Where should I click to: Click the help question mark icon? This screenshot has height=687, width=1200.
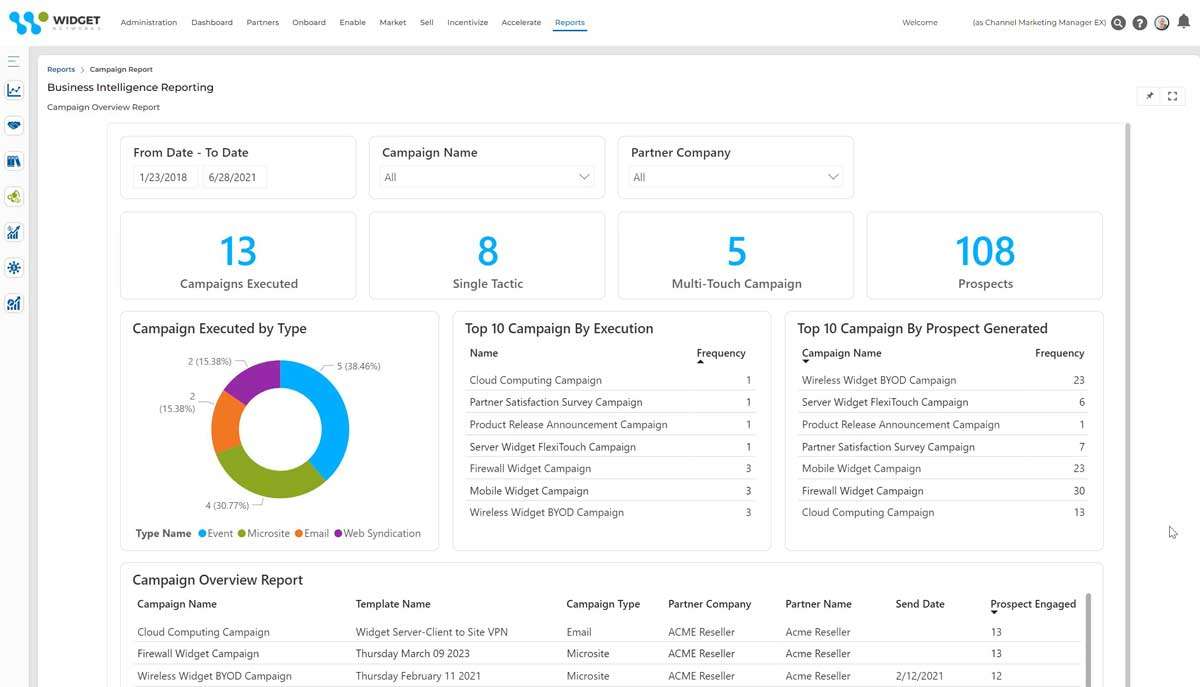(x=1139, y=22)
